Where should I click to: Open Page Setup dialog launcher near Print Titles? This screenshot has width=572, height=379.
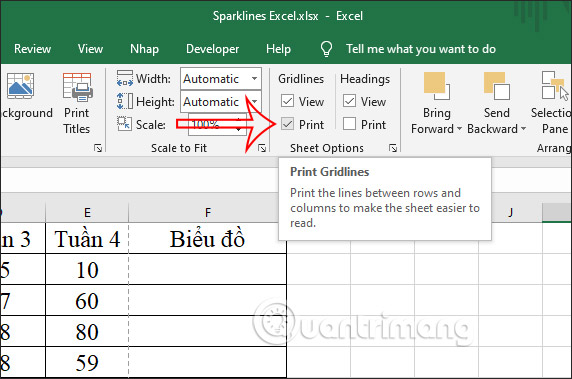click(x=98, y=148)
